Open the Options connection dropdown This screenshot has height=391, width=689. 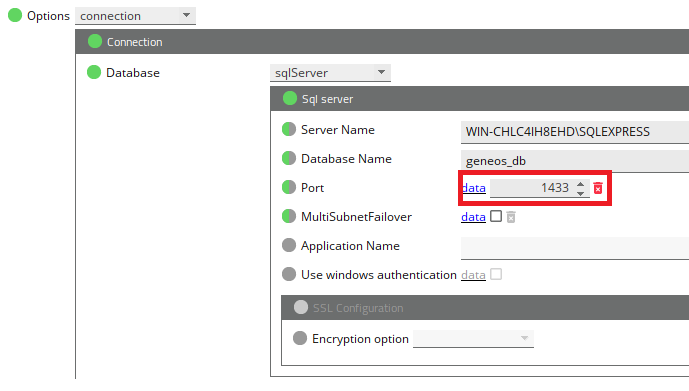click(x=135, y=16)
